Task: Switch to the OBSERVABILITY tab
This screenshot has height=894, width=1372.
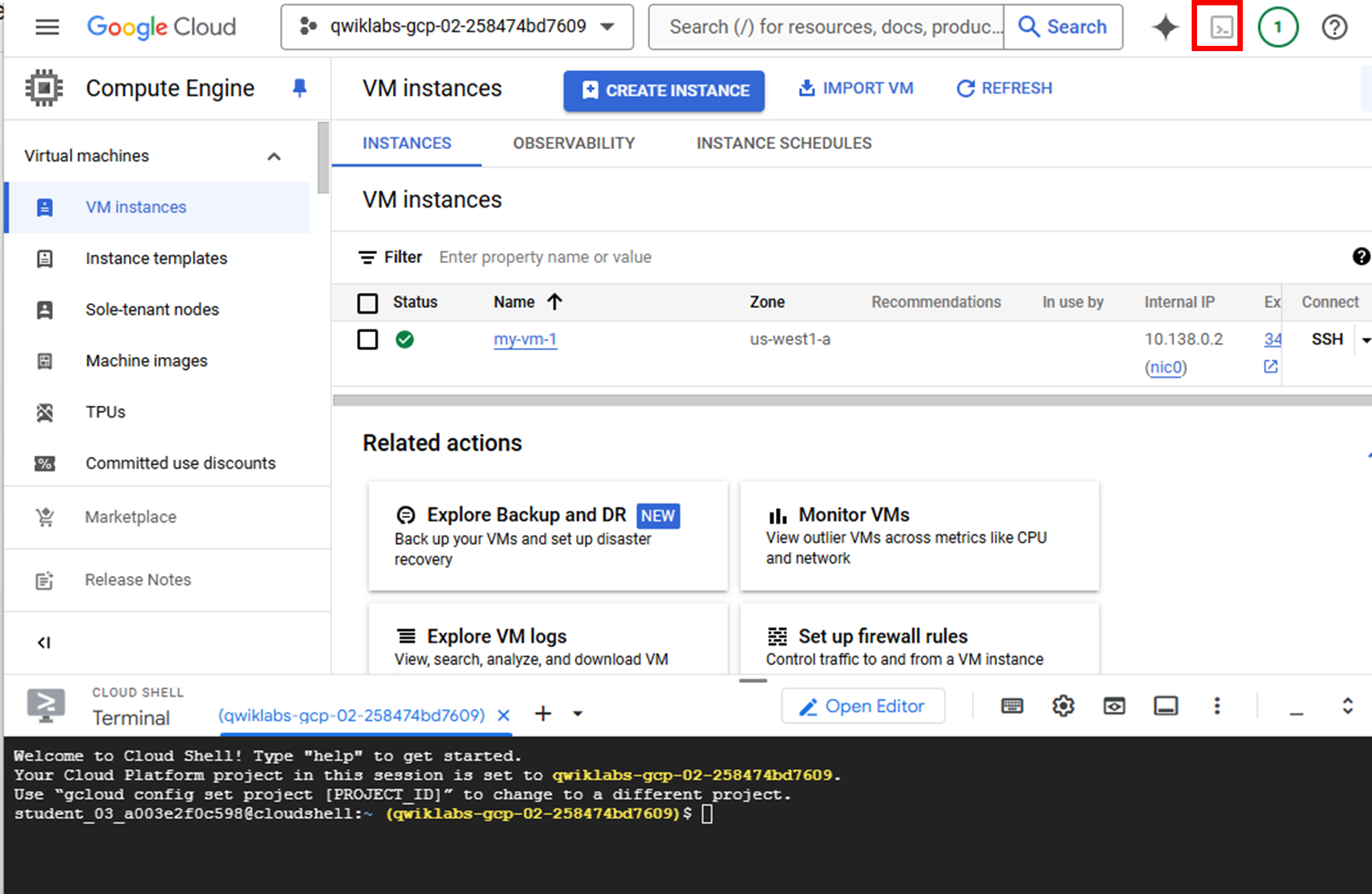Action: click(x=574, y=143)
